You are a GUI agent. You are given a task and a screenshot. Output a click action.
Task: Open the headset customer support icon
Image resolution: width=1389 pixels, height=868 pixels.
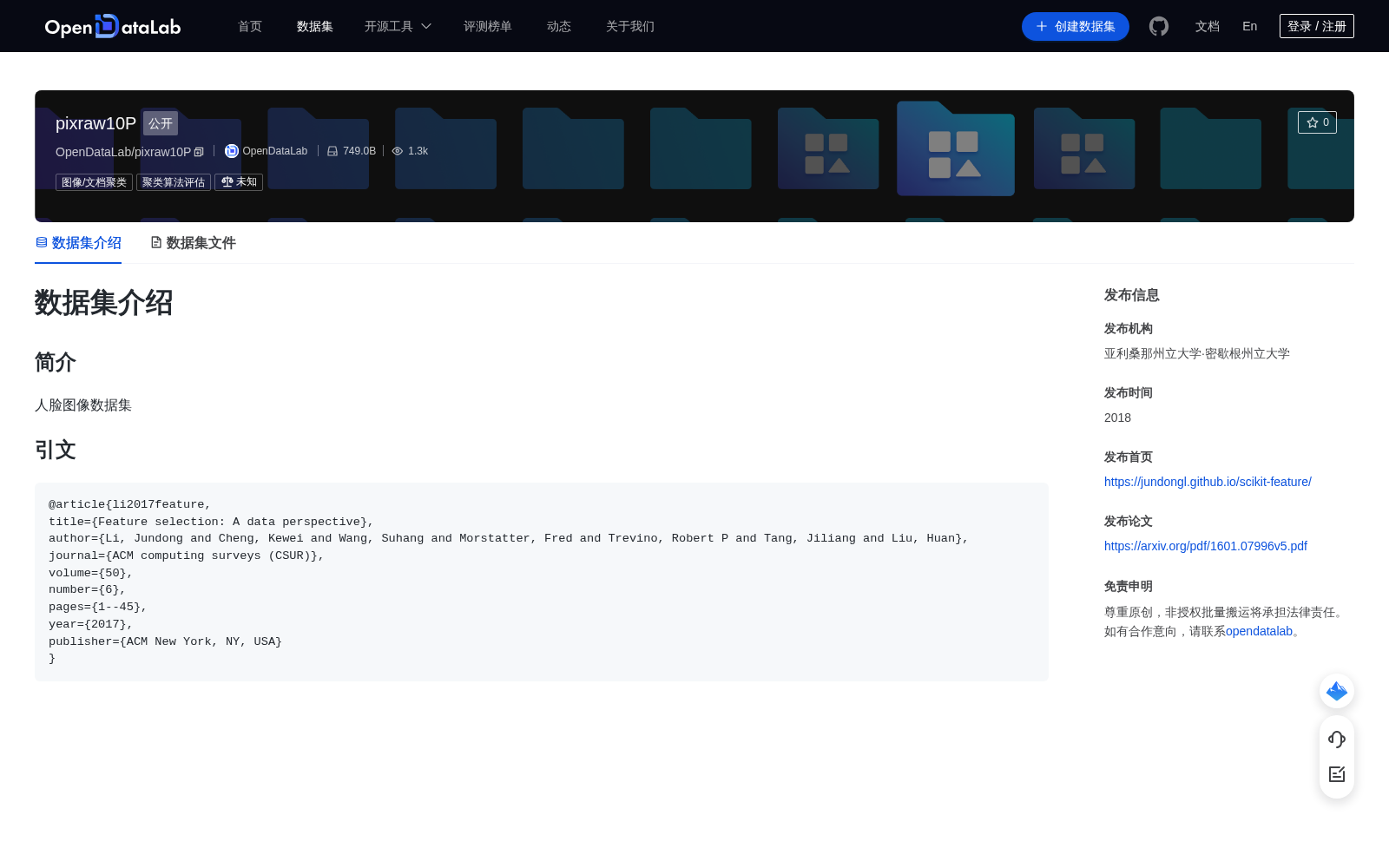pos(1337,740)
